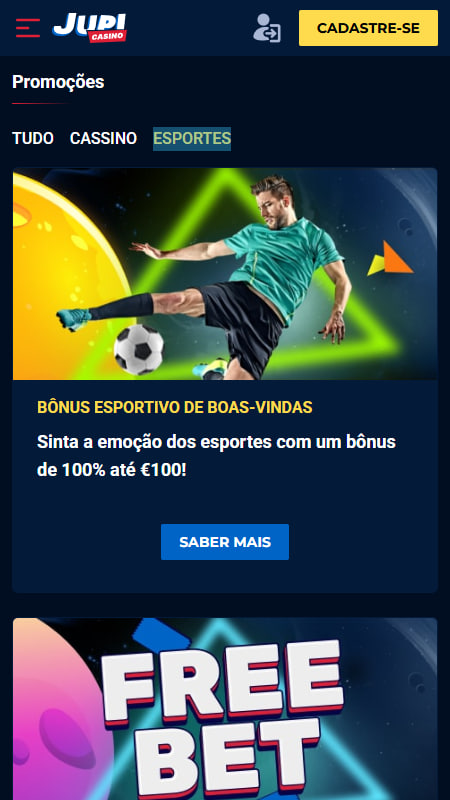This screenshot has width=450, height=800.
Task: Click the blue SABER MAIS button
Action: click(x=225, y=542)
